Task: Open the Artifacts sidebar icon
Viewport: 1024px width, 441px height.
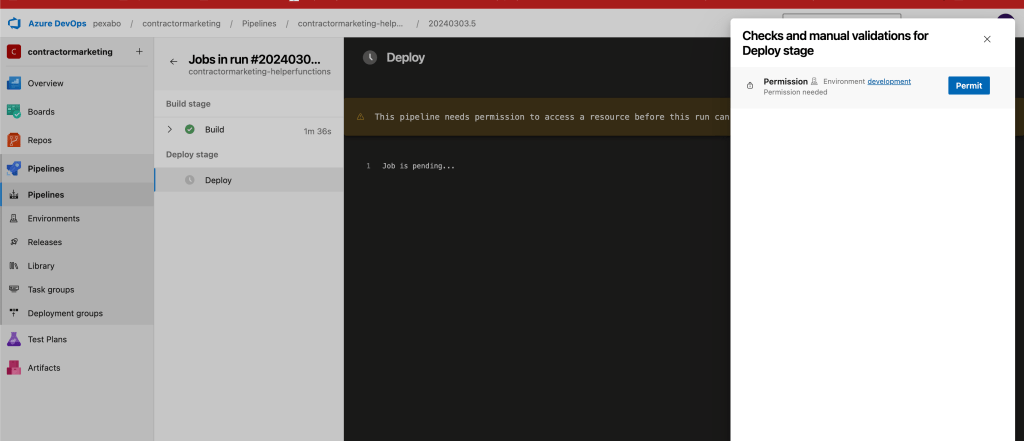Action: click(x=14, y=368)
